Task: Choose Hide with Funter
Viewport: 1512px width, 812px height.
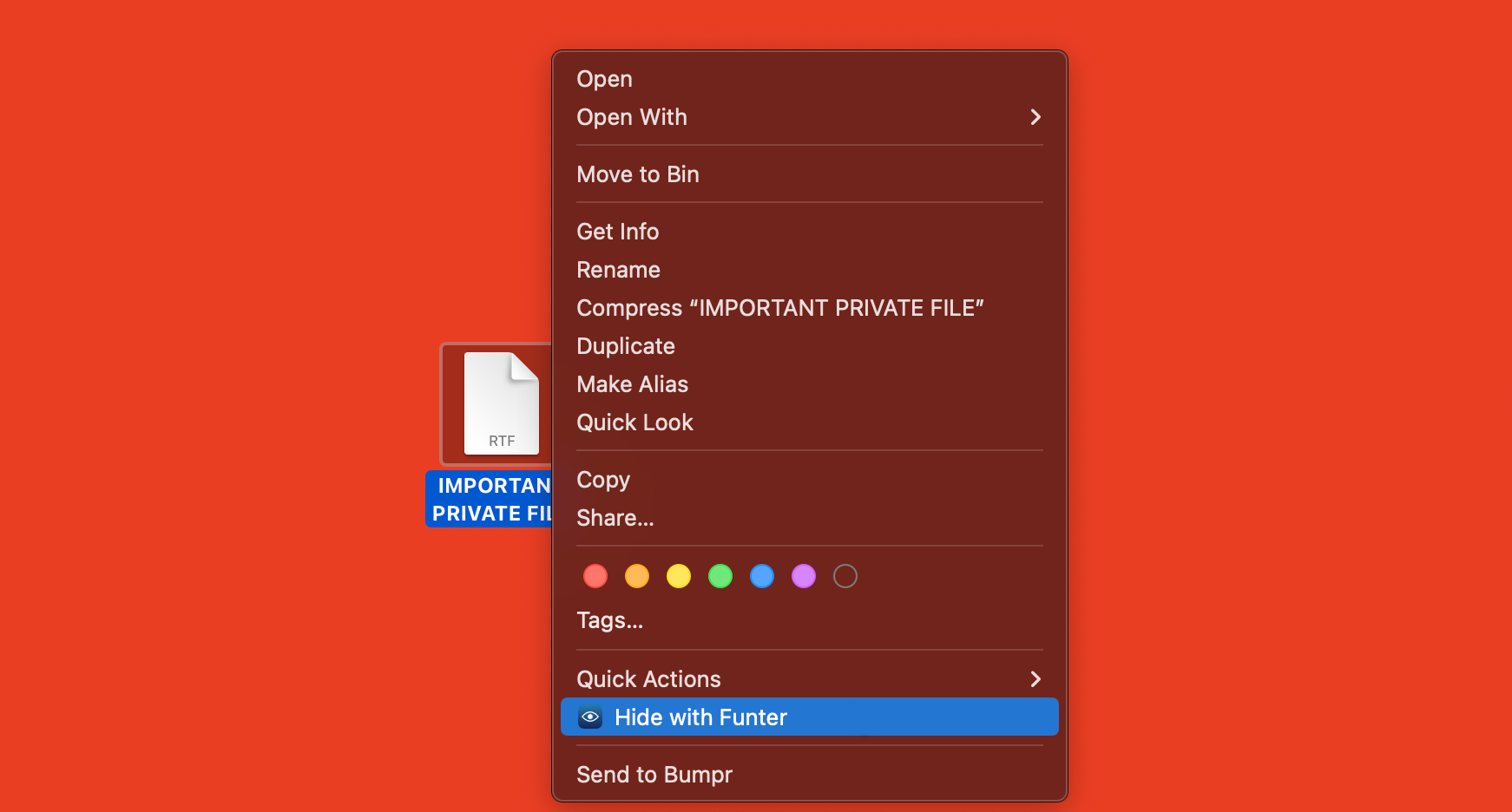Action: [x=700, y=717]
